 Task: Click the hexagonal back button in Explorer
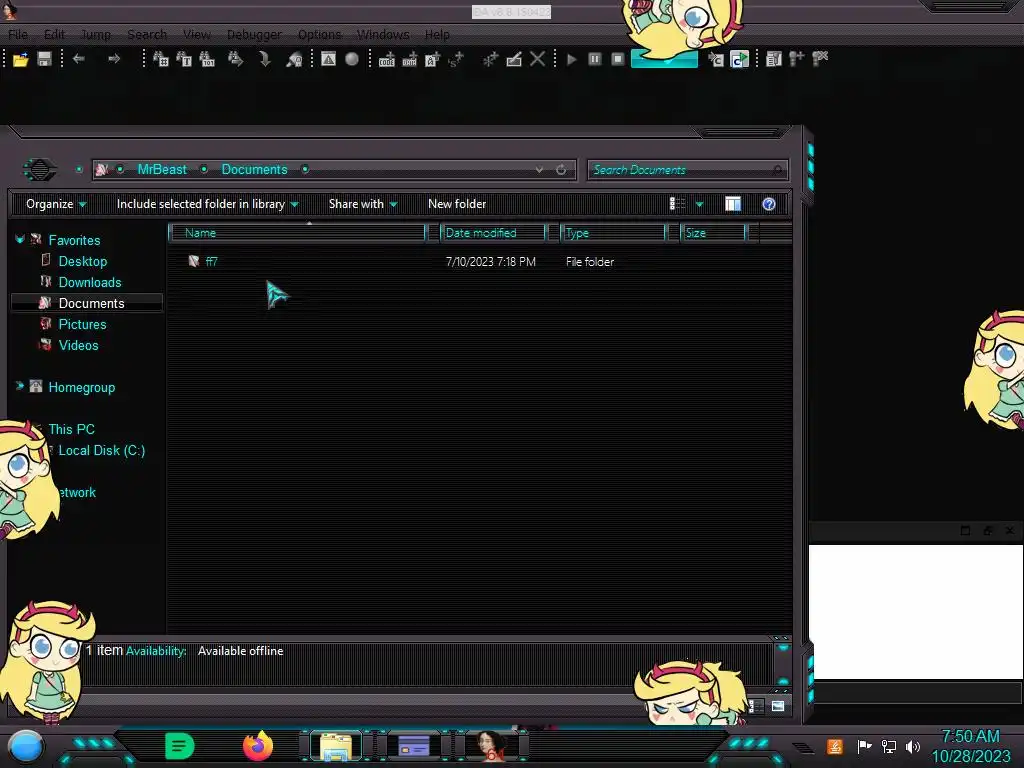coord(40,170)
